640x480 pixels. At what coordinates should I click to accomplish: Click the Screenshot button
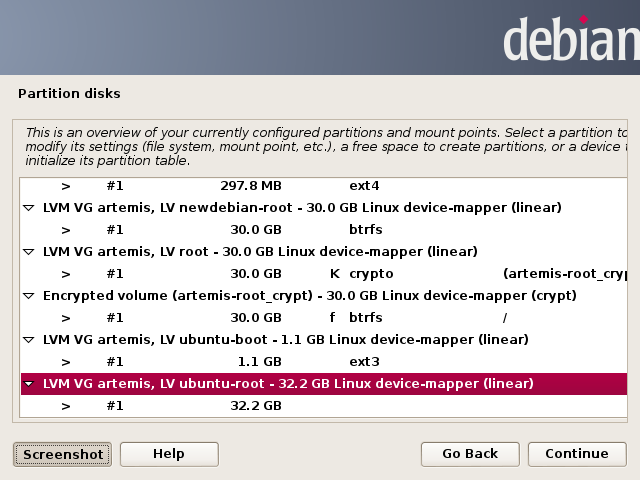pos(62,454)
